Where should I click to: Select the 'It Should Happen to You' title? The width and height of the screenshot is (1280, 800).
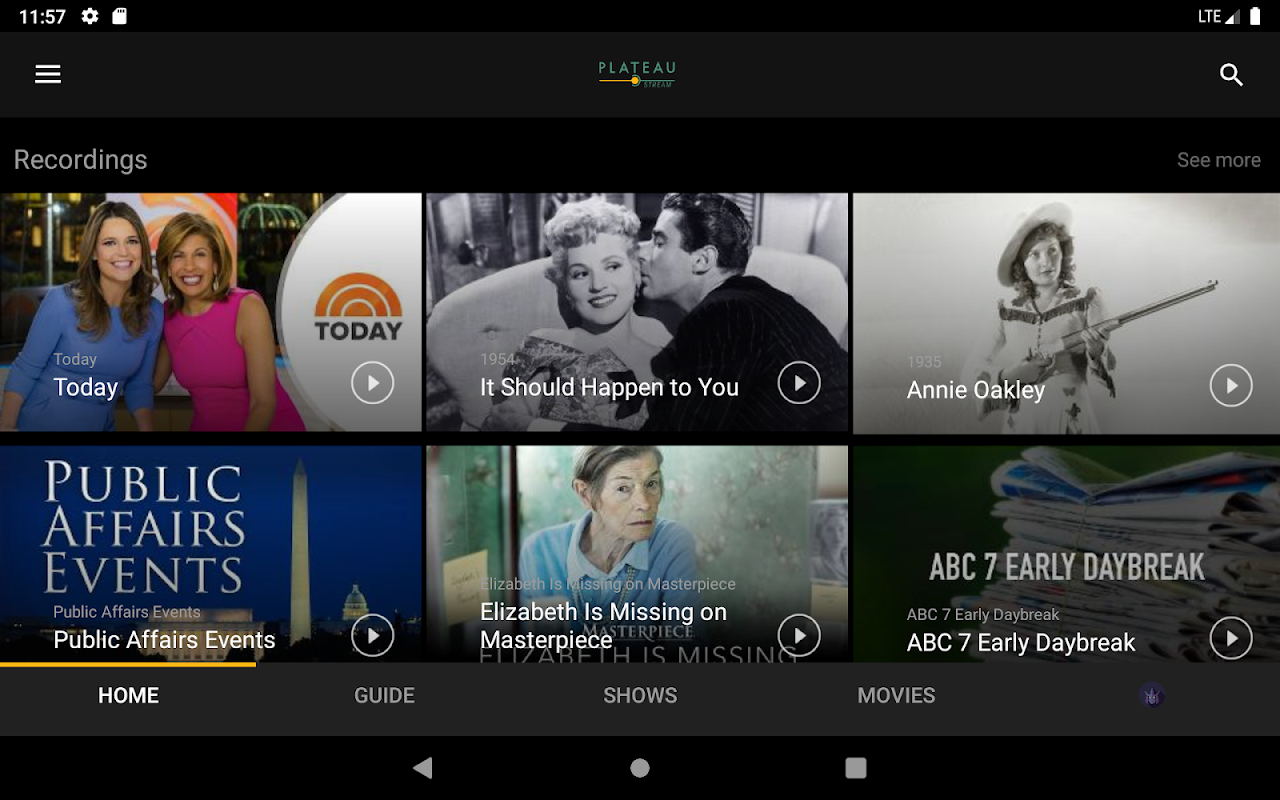coord(609,388)
